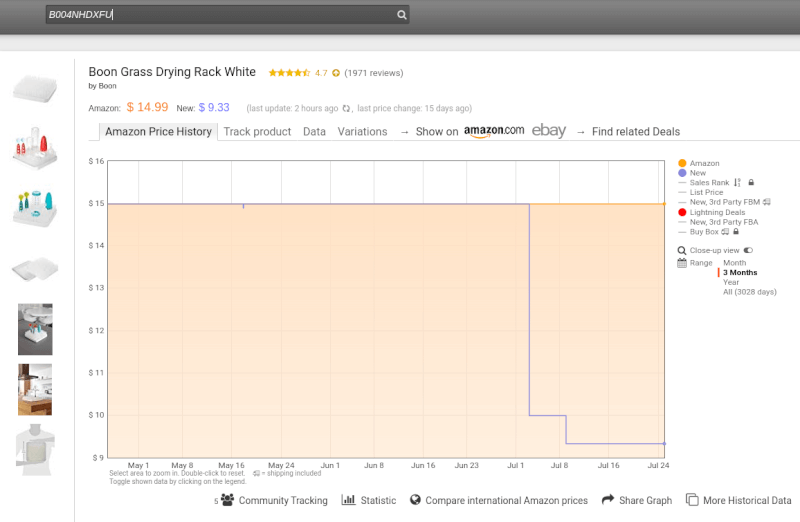Open the Statistic link
The height and width of the screenshot is (522, 800).
coord(378,501)
